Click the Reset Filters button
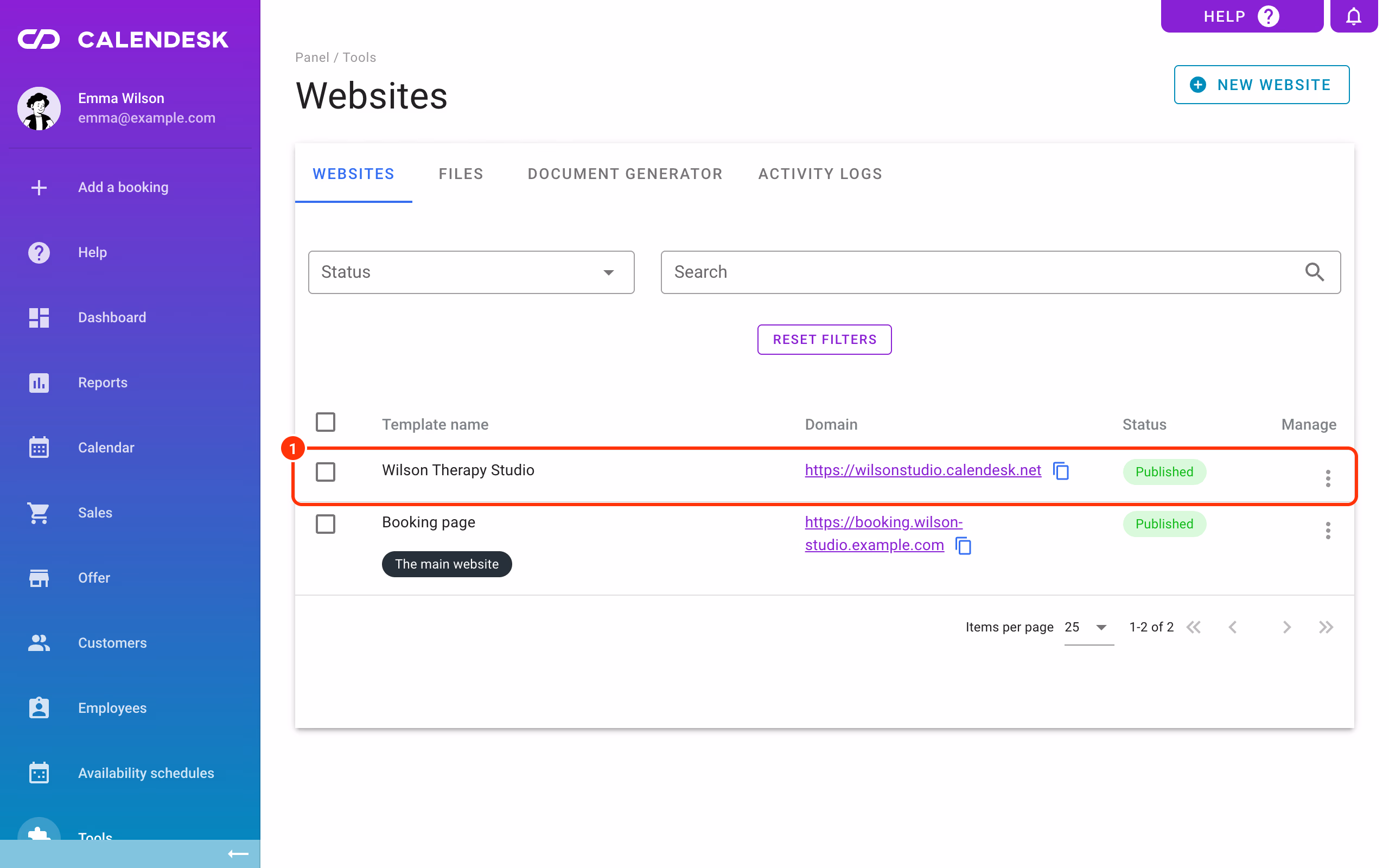Image resolution: width=1389 pixels, height=868 pixels. 824,339
